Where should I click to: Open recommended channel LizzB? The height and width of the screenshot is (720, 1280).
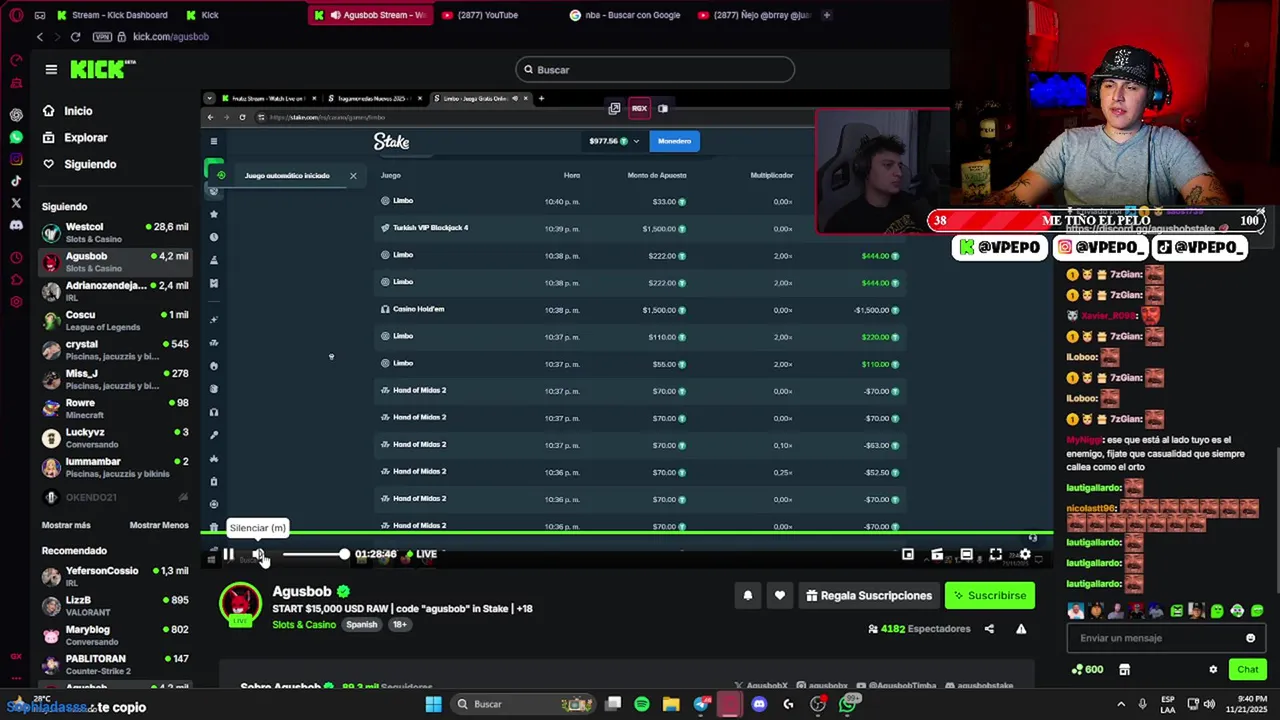pyautogui.click(x=115, y=605)
